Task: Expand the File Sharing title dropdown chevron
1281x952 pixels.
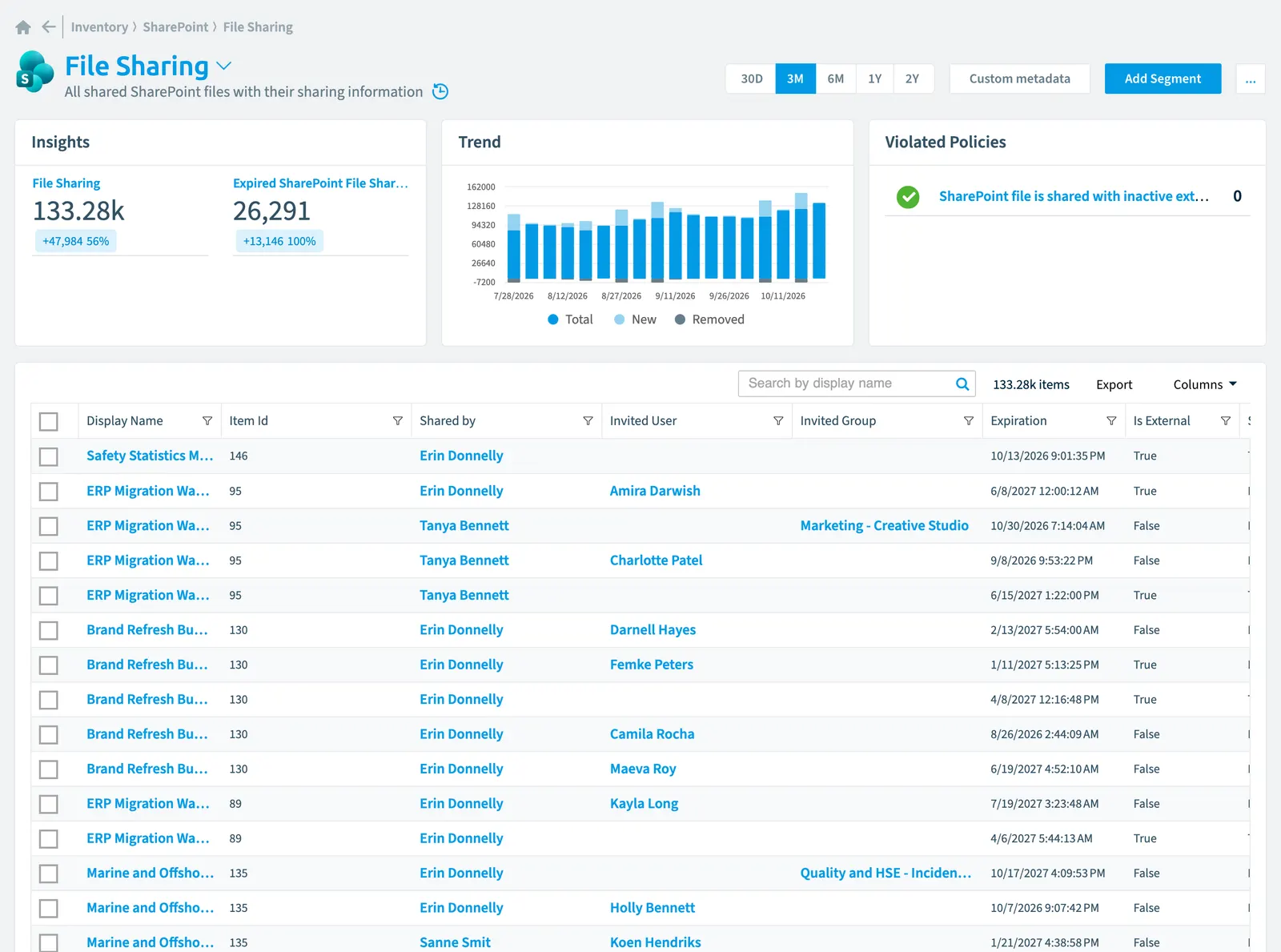Action: 224,66
